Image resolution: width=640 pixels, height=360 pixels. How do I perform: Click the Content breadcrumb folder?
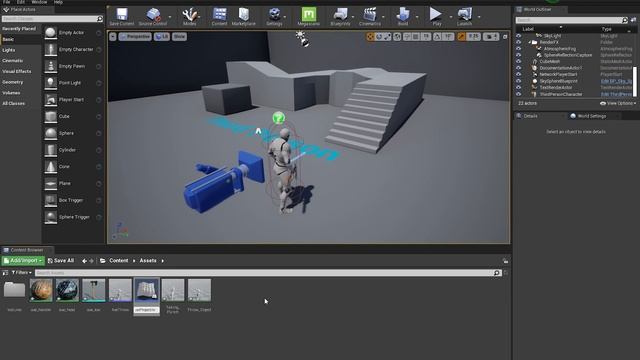118,260
